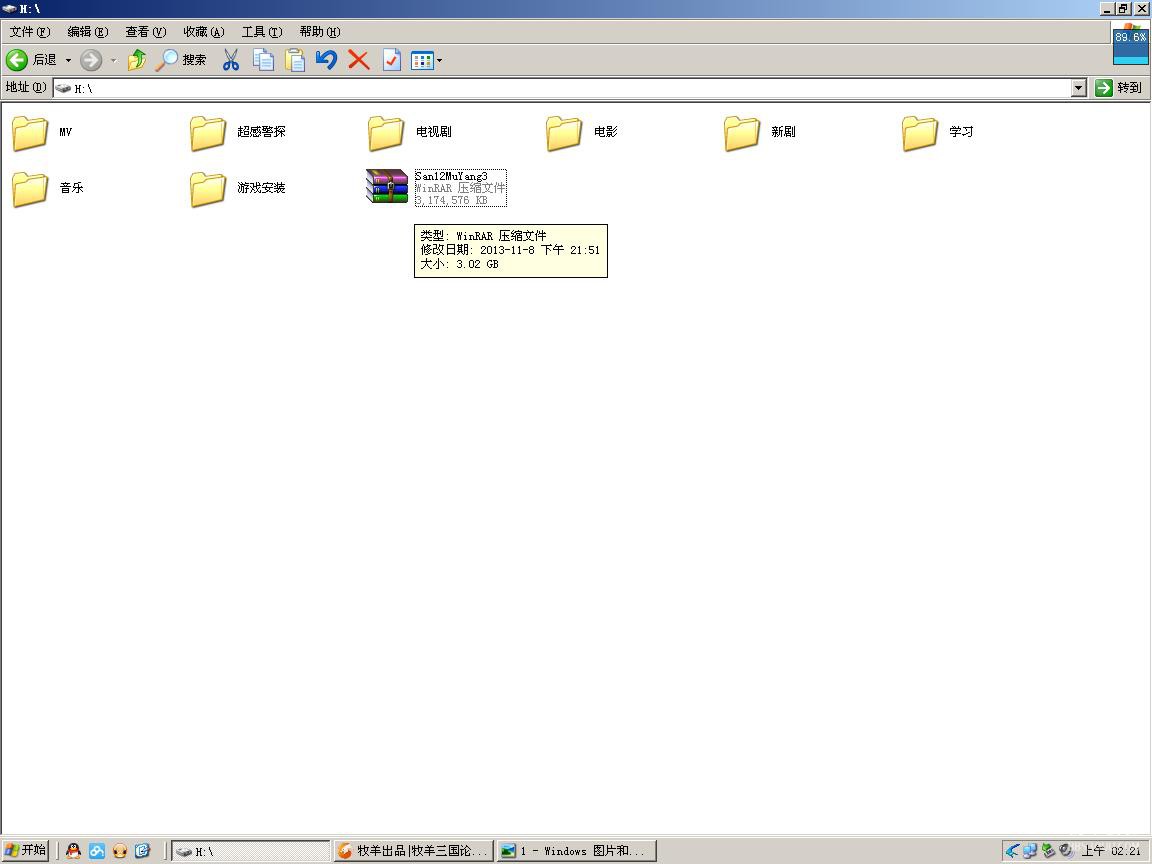Viewport: 1152px width, 864px height.
Task: Click the Copy icon in the toolbar
Action: (263, 60)
